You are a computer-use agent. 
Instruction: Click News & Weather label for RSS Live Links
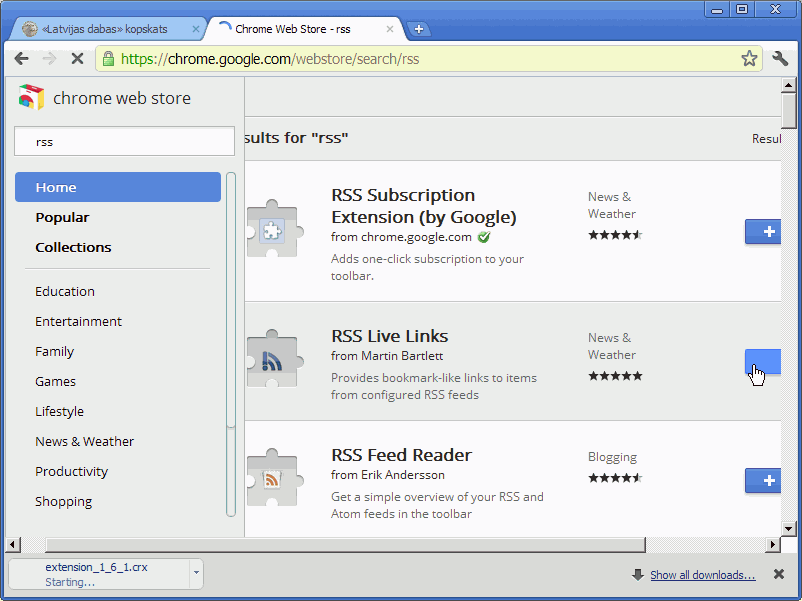612,346
